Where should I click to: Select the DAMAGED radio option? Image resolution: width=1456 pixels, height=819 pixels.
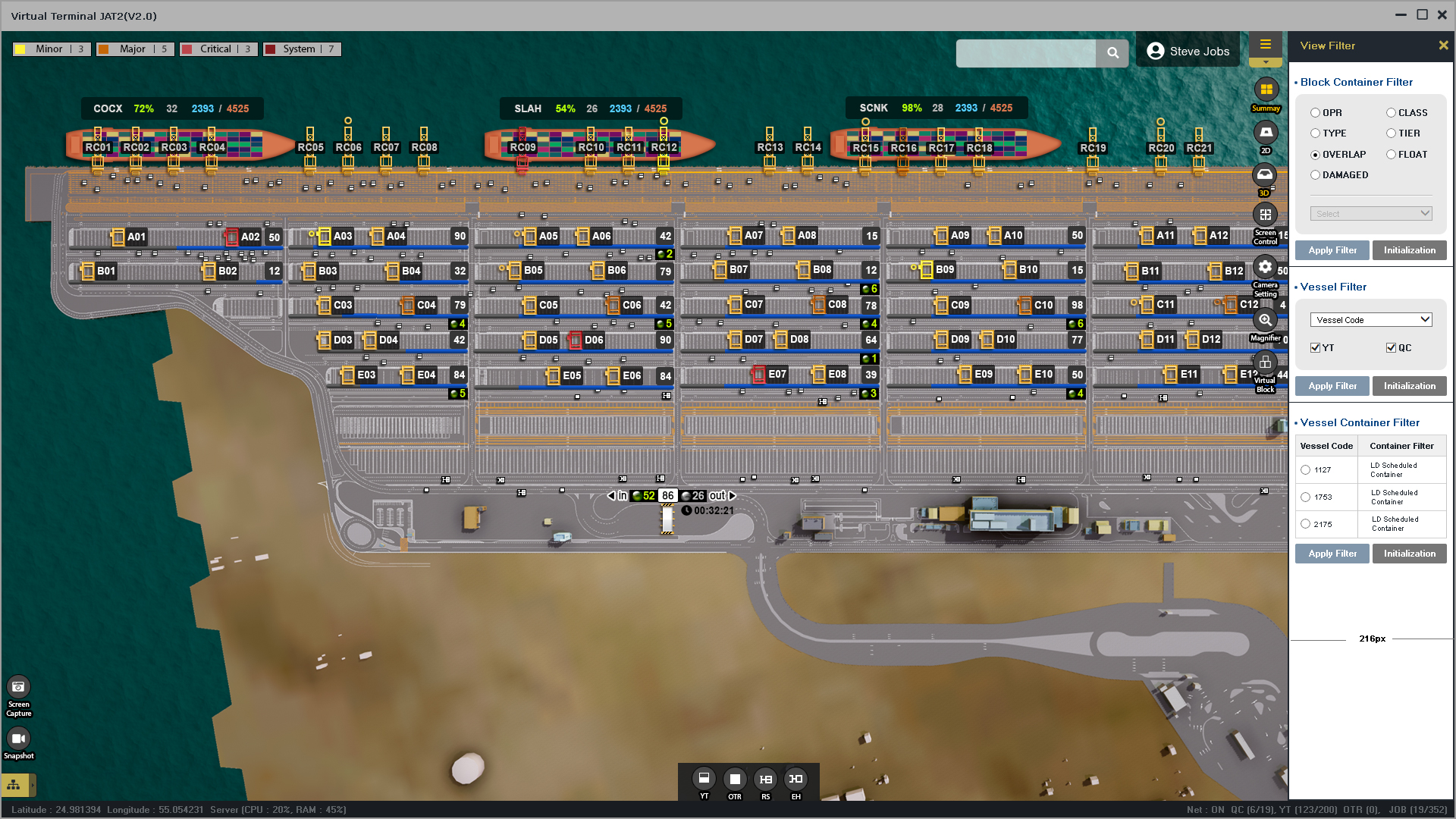[1316, 175]
